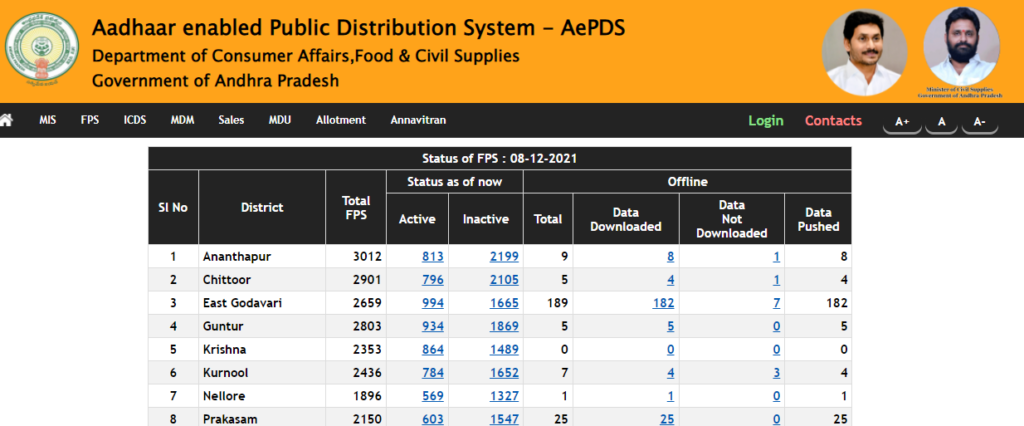Open the MDU menu
Image resolution: width=1024 pixels, height=426 pixels.
pyautogui.click(x=280, y=120)
